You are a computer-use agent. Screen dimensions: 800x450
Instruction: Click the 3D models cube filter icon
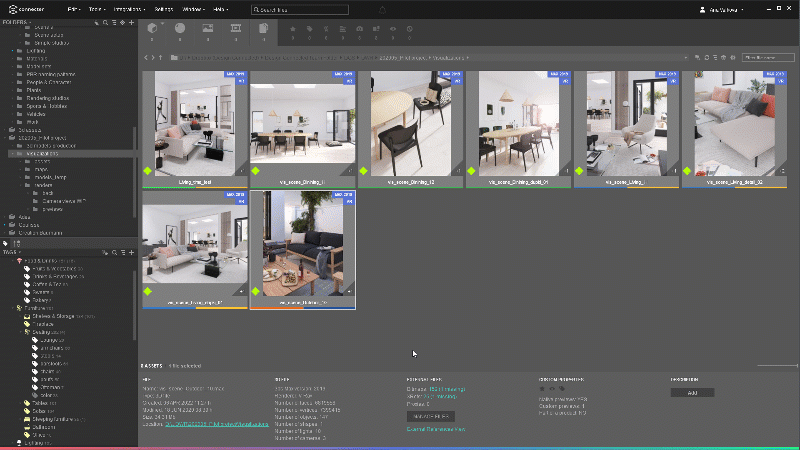pos(153,28)
